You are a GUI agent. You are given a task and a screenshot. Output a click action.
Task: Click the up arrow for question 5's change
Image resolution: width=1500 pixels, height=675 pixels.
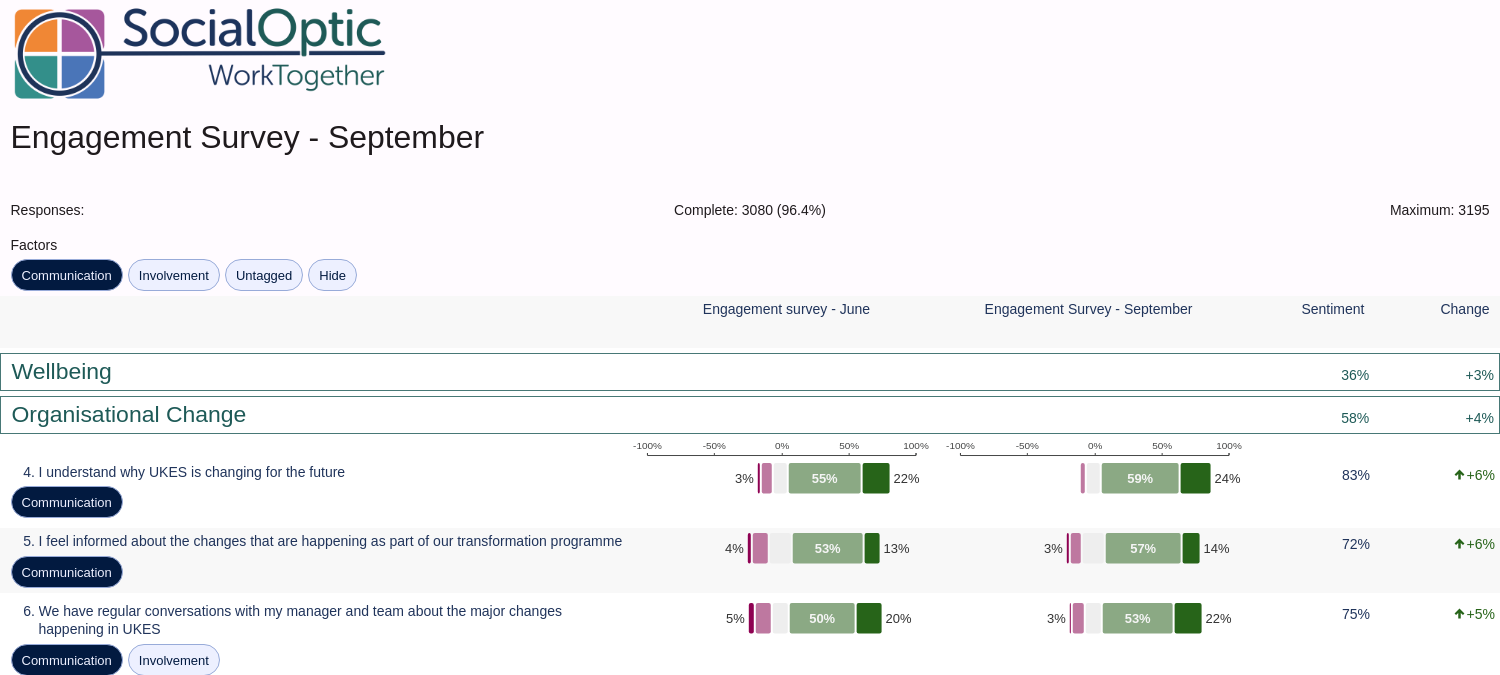pos(1459,544)
